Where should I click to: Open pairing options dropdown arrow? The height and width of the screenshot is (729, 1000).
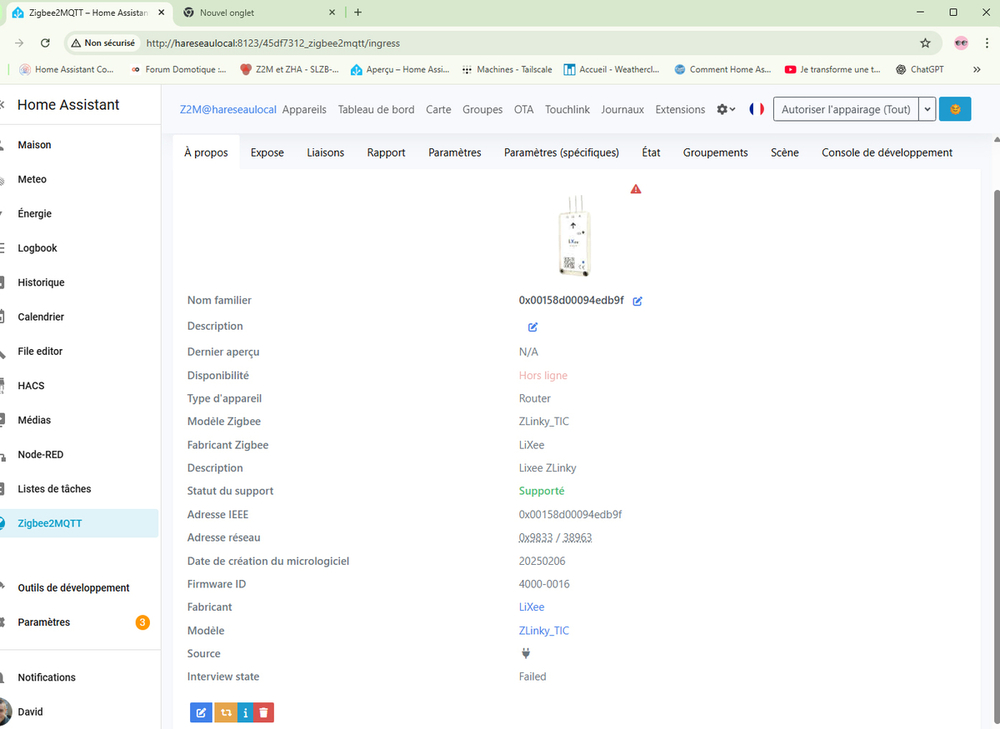click(927, 109)
